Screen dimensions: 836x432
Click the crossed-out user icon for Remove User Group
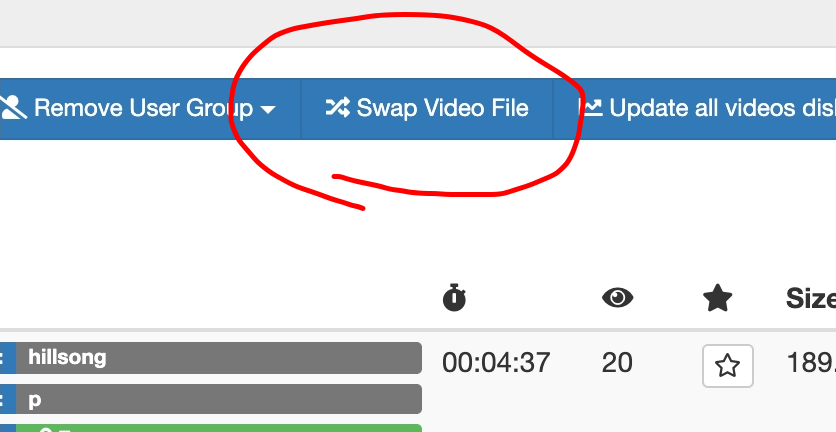click(x=13, y=107)
